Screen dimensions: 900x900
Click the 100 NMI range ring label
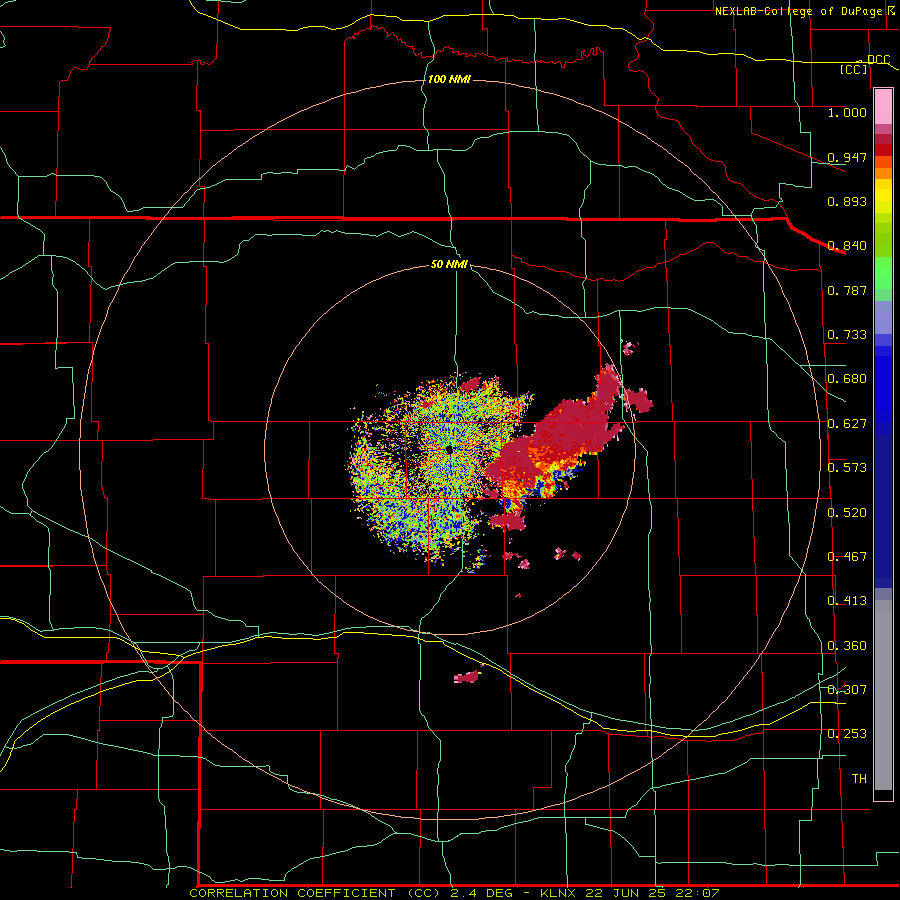[x=449, y=79]
